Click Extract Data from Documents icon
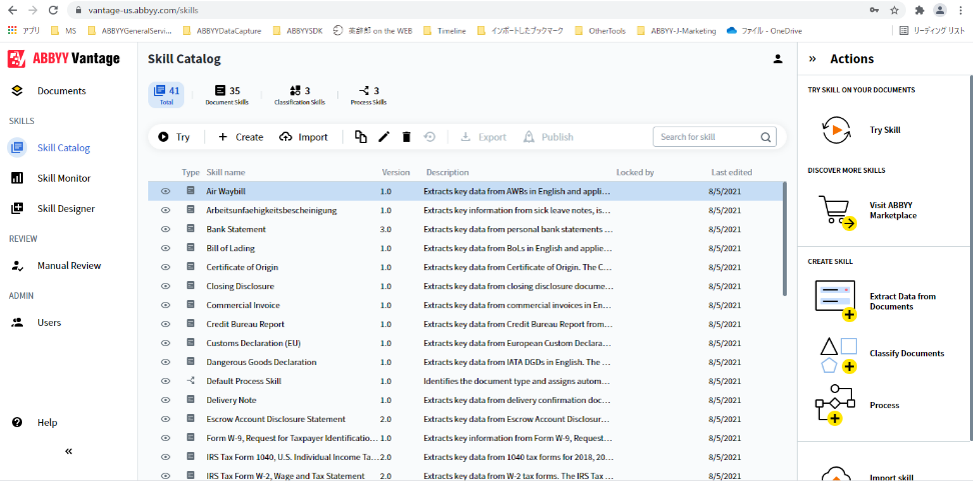This screenshot has height=481, width=973. (836, 300)
